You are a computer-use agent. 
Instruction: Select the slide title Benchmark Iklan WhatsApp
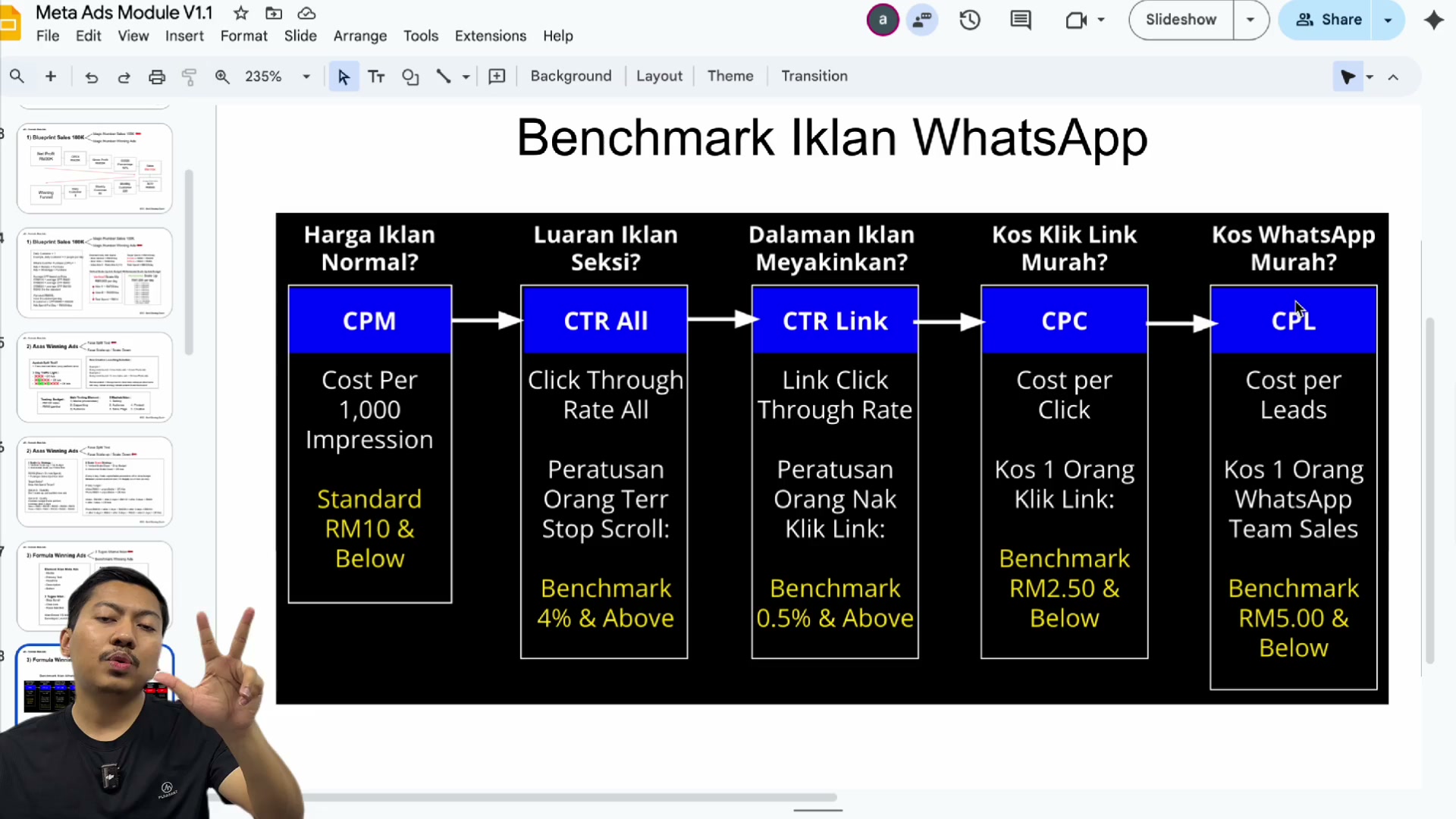pyautogui.click(x=832, y=138)
